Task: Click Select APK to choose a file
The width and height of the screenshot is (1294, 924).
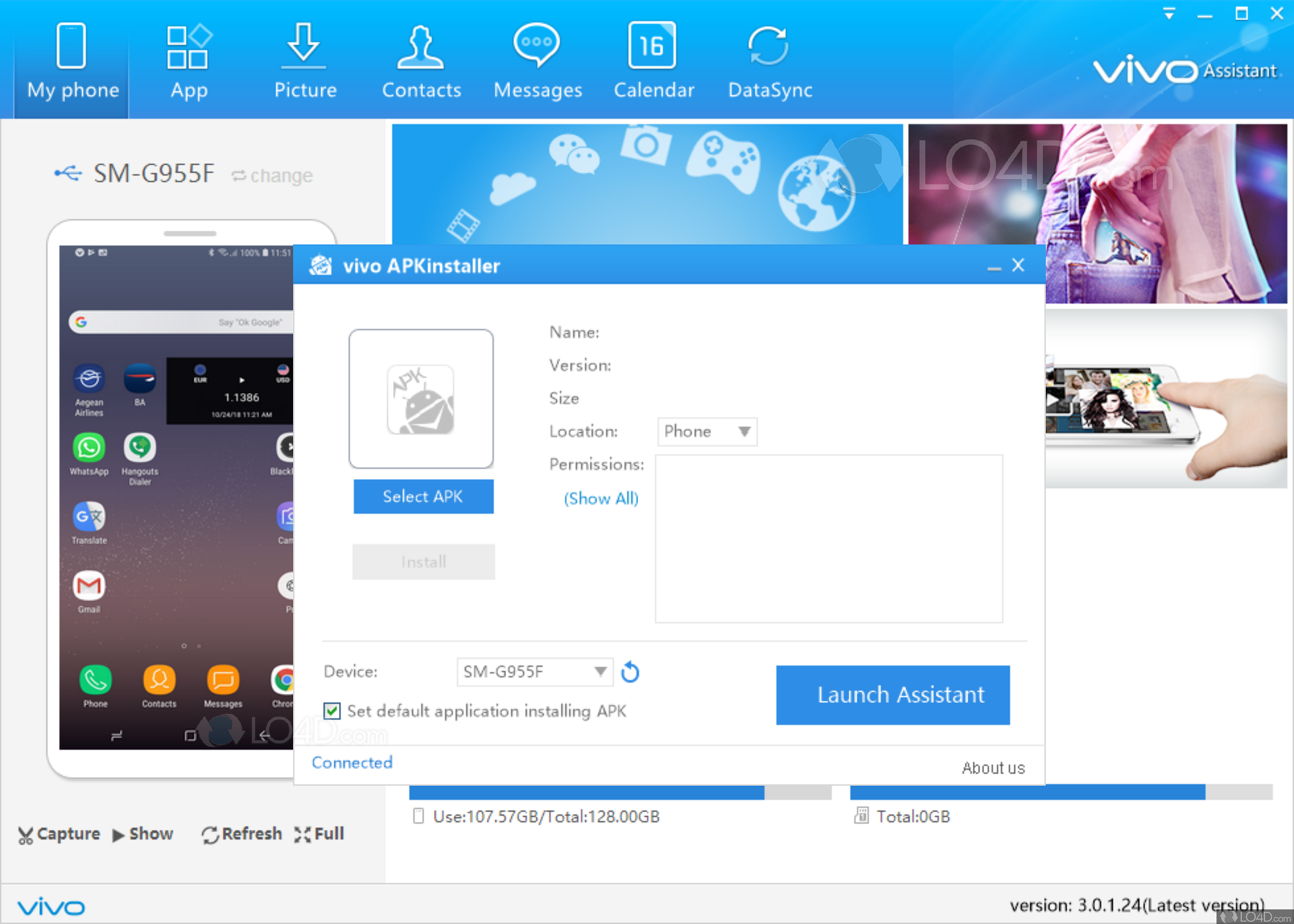Action: pos(423,496)
